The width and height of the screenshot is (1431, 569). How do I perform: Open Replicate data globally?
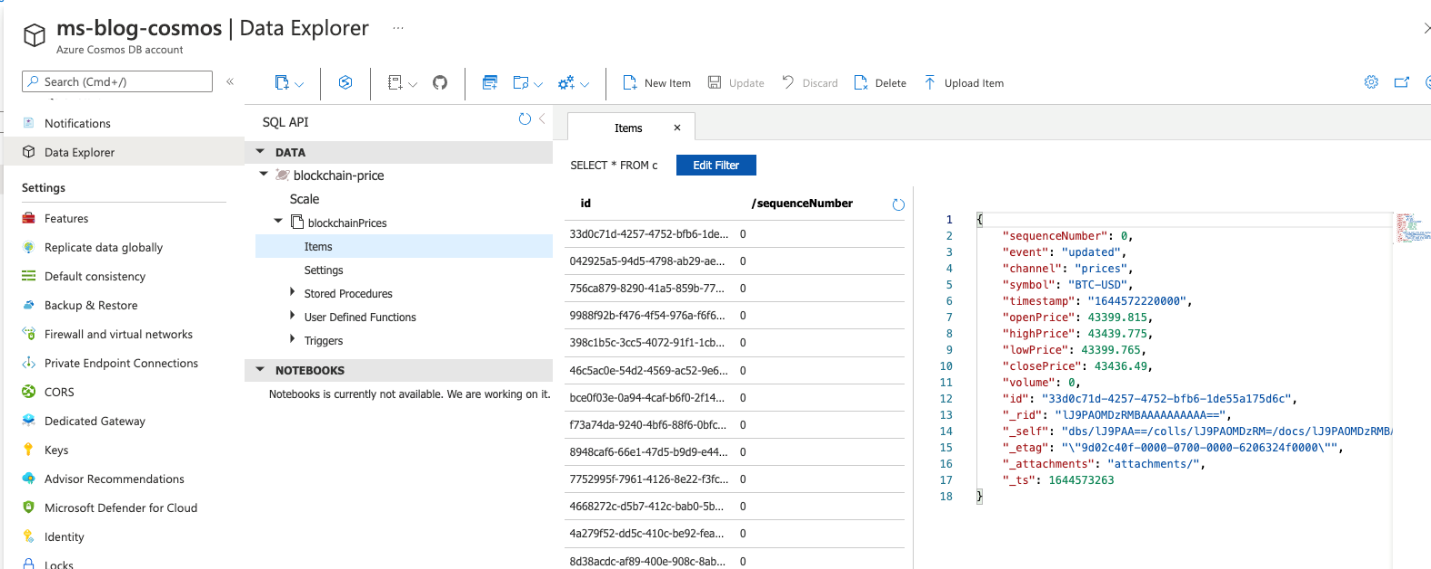click(x=103, y=247)
